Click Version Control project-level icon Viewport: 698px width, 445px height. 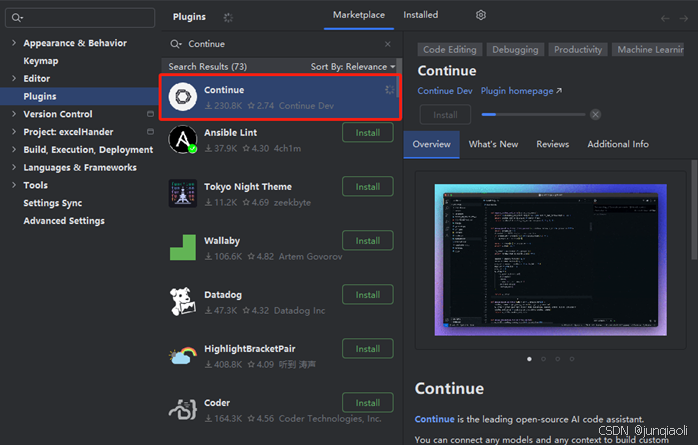150,114
